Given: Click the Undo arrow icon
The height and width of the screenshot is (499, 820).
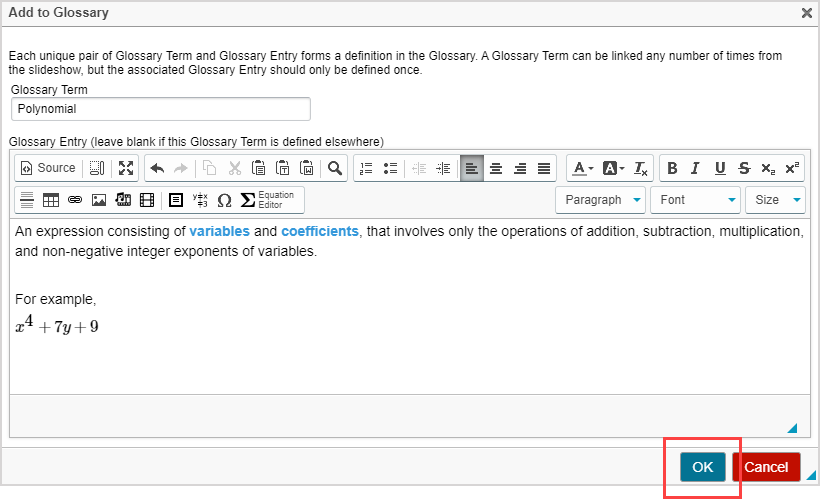Looking at the screenshot, I should (x=157, y=168).
